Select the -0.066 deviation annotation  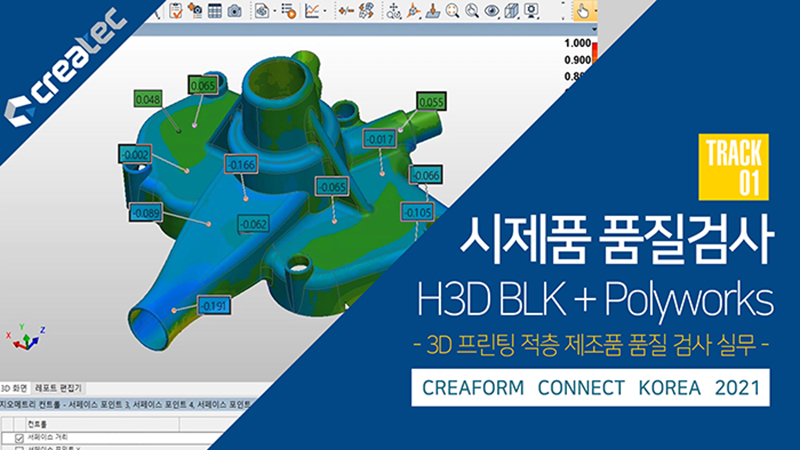426,176
